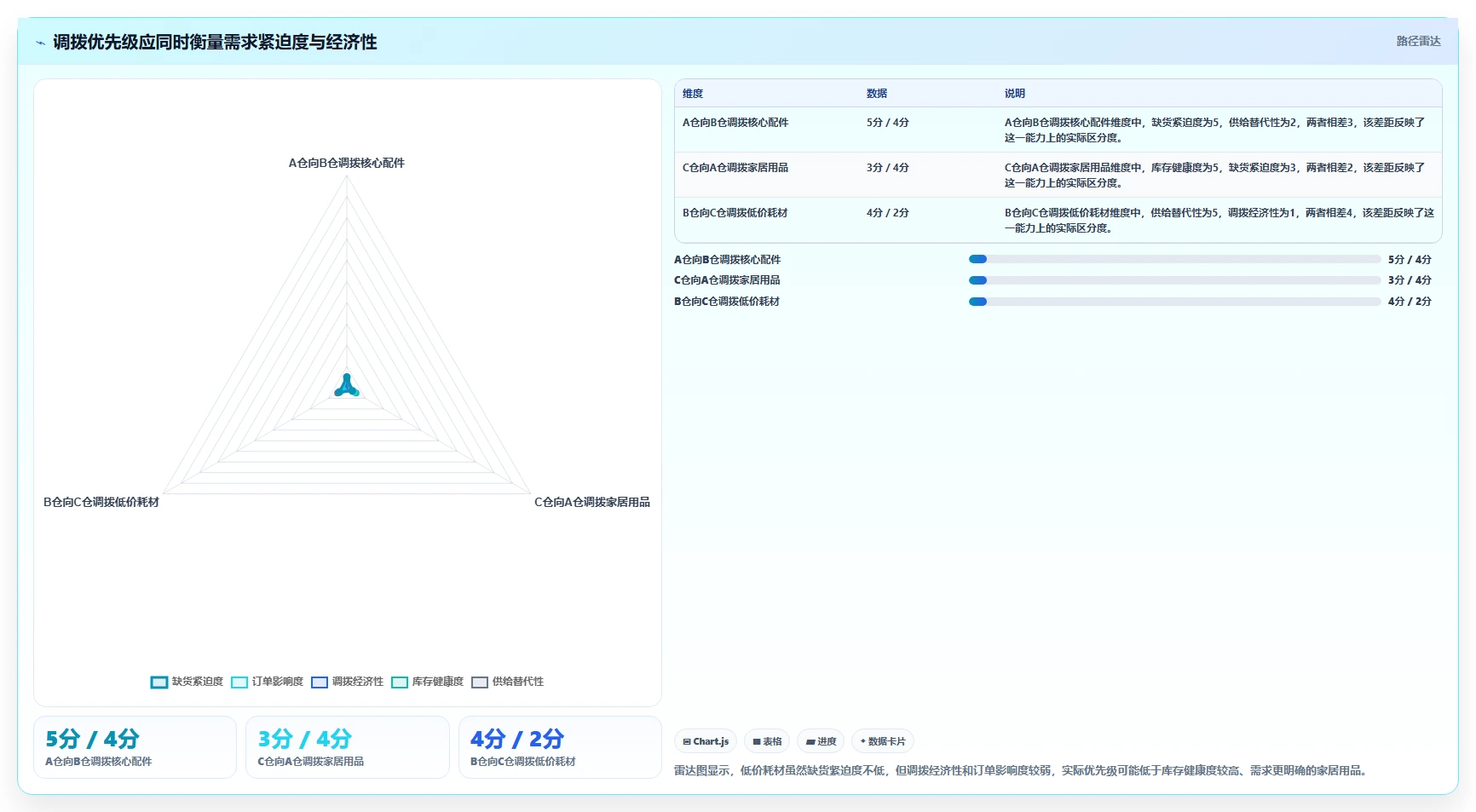Click progress list label B仓向C仓调拨低价耗材
Viewport: 1476px width, 812px height.
pyautogui.click(x=728, y=302)
